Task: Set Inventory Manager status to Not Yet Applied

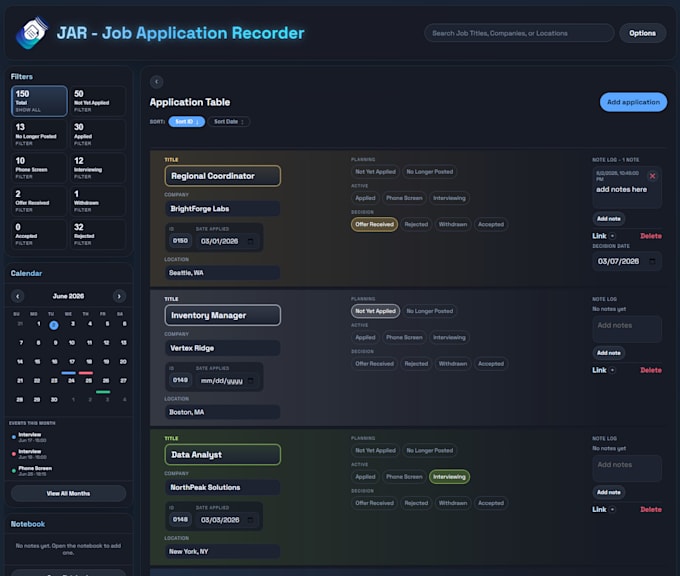Action: coord(375,311)
